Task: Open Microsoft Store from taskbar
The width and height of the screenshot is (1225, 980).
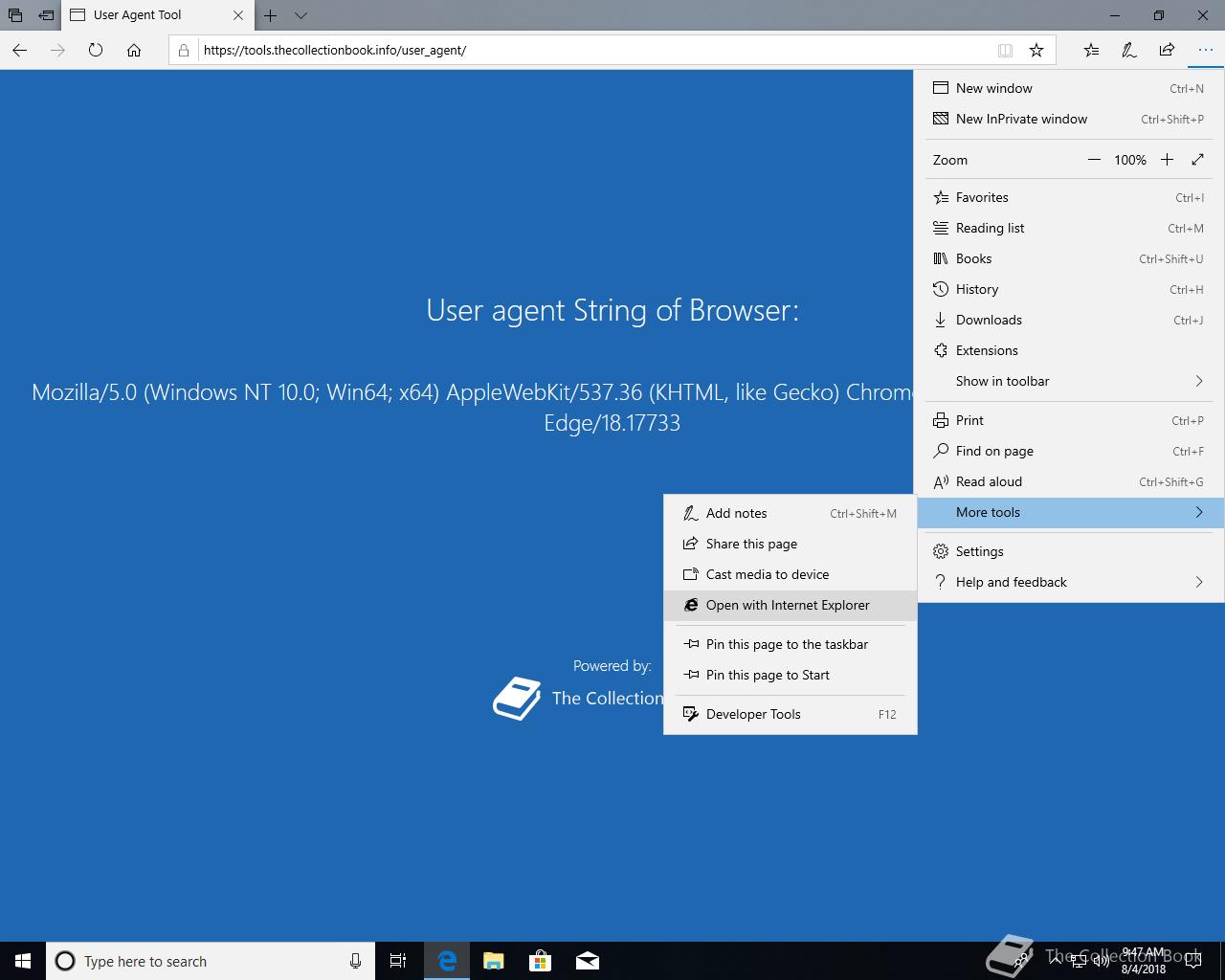Action: 541,961
